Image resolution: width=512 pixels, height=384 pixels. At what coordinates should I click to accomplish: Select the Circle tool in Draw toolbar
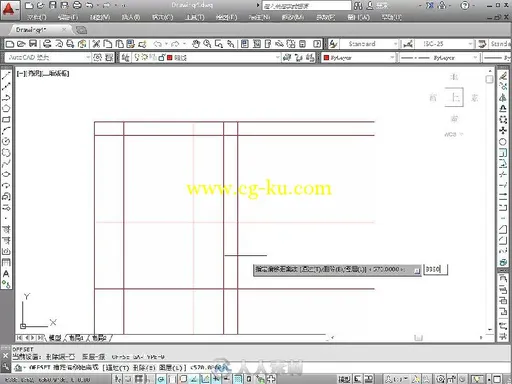pyautogui.click(x=6, y=141)
